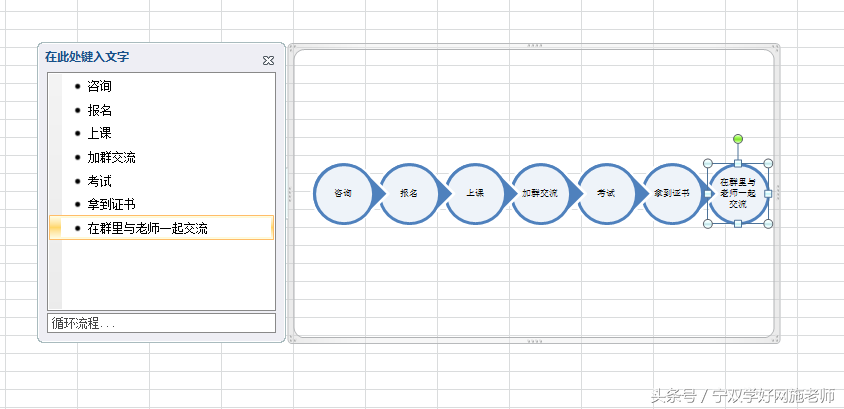Select the 考试 bullet in text pane
The image size is (844, 409).
pyautogui.click(x=100, y=181)
